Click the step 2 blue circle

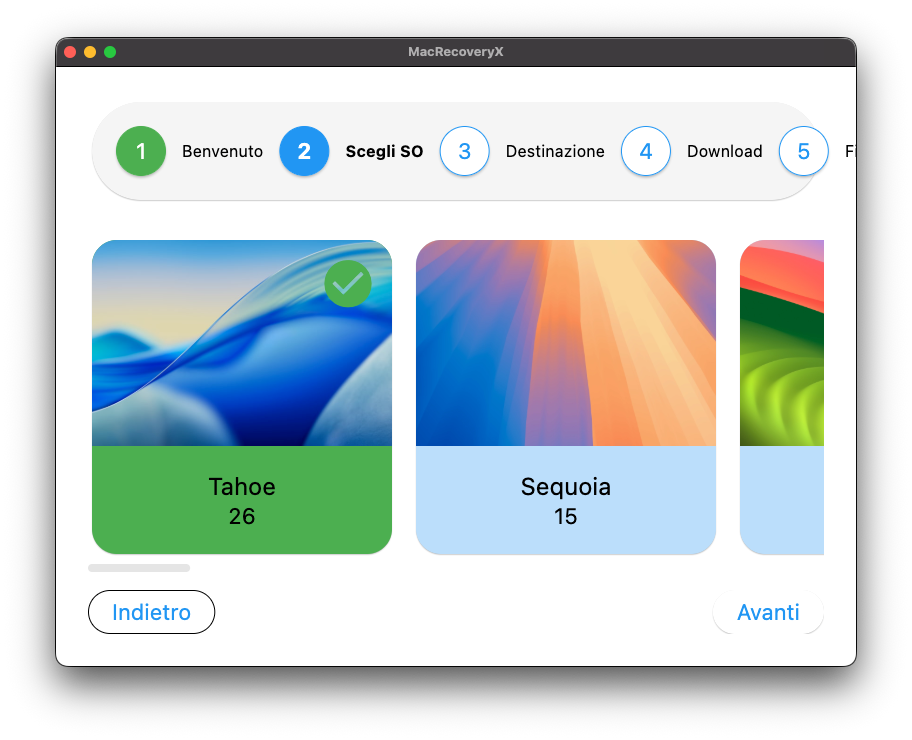pyautogui.click(x=304, y=151)
